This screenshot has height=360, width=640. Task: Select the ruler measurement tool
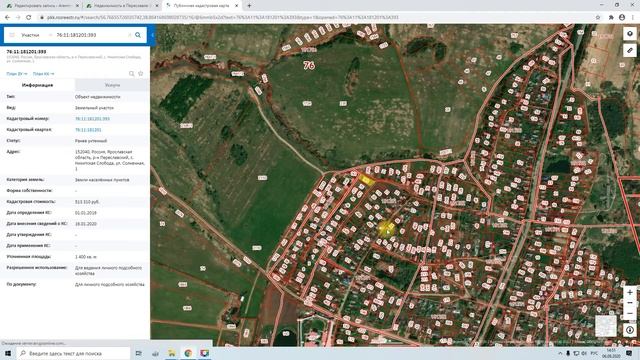click(x=630, y=51)
